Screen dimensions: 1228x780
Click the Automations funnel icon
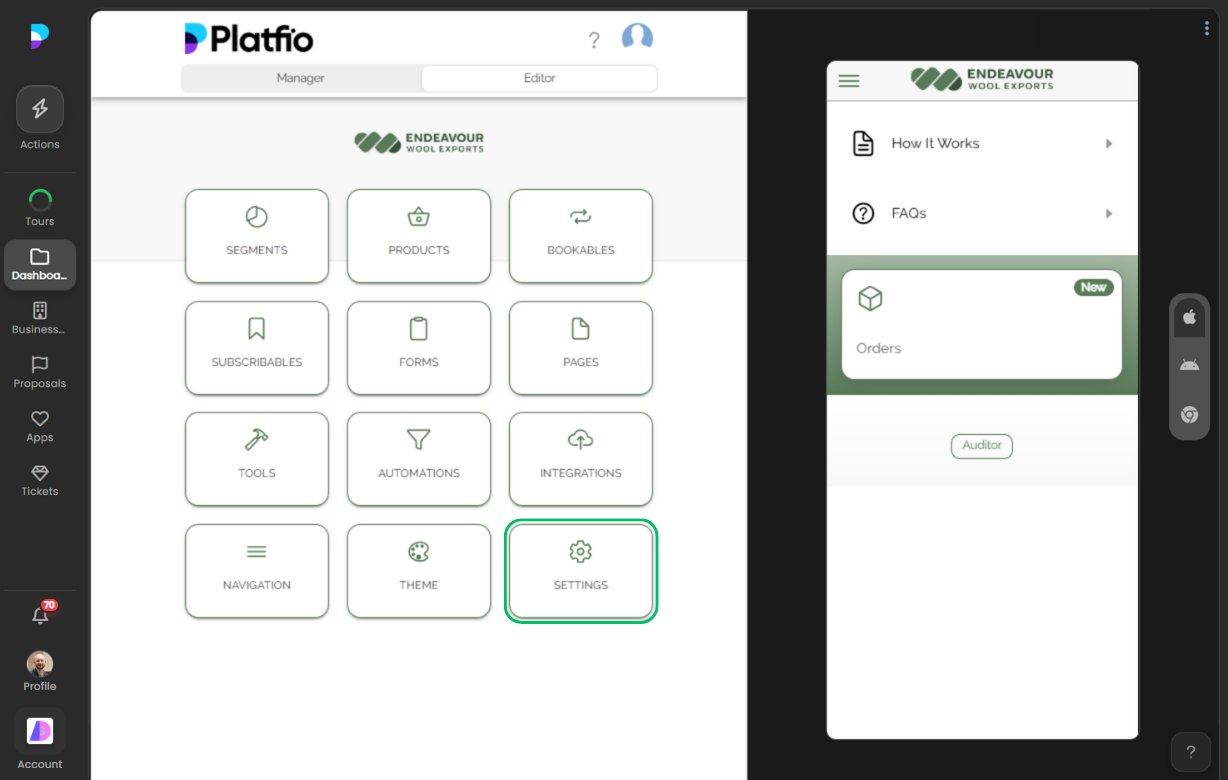(418, 442)
